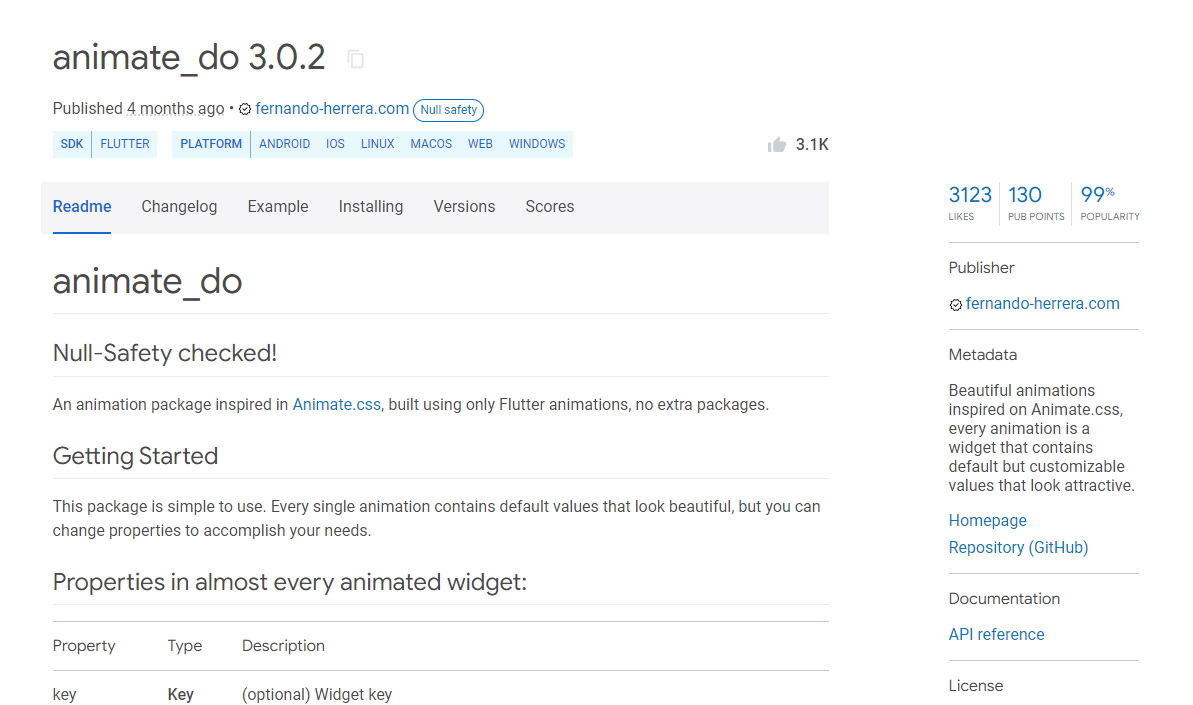Go to the Installing tab
Screen dimensions: 1193x705
[371, 207]
